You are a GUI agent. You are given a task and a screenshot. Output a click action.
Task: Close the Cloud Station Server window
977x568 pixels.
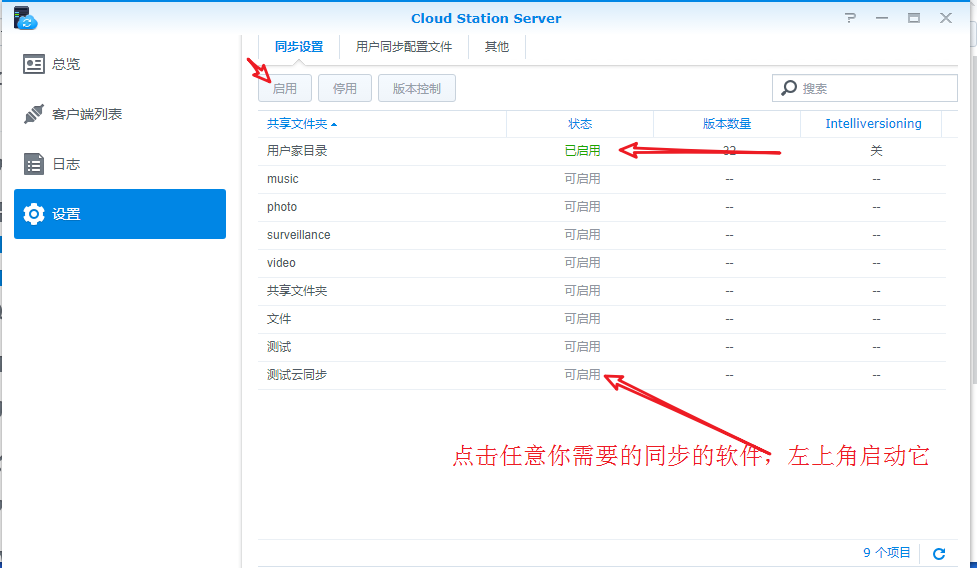946,18
